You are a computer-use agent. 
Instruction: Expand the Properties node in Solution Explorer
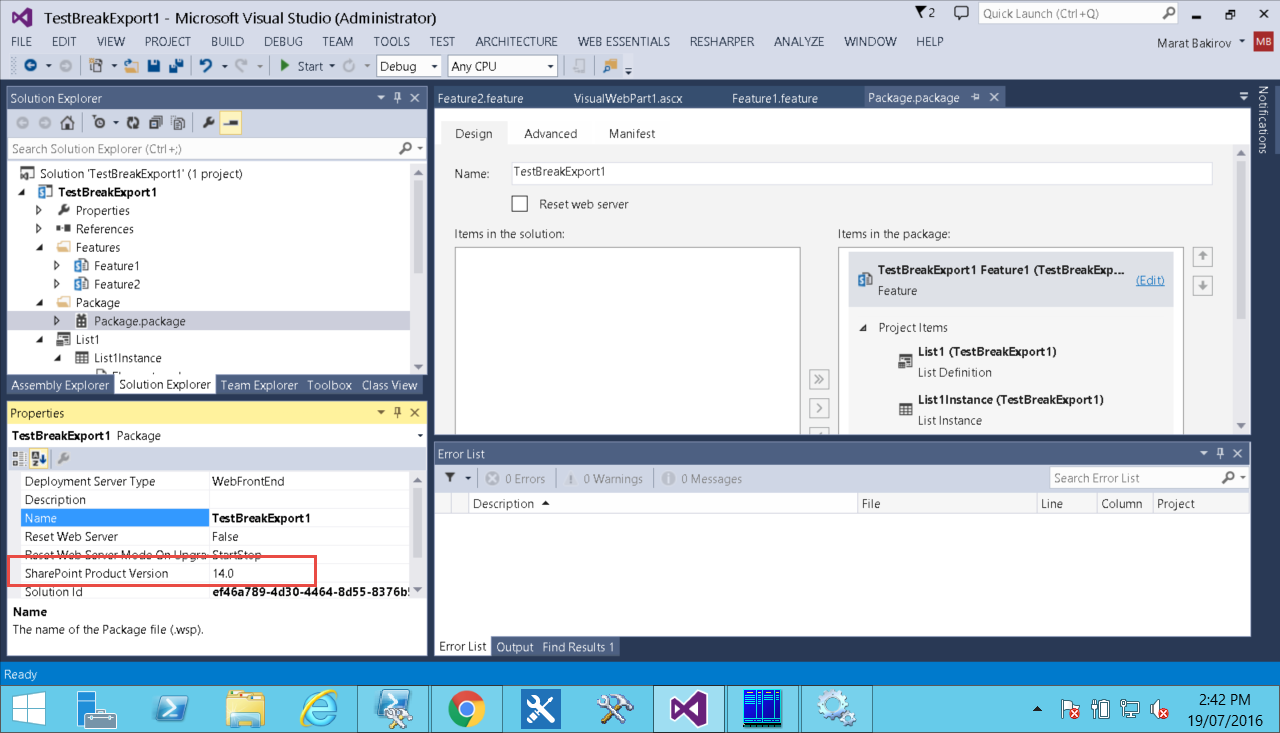[x=39, y=211]
